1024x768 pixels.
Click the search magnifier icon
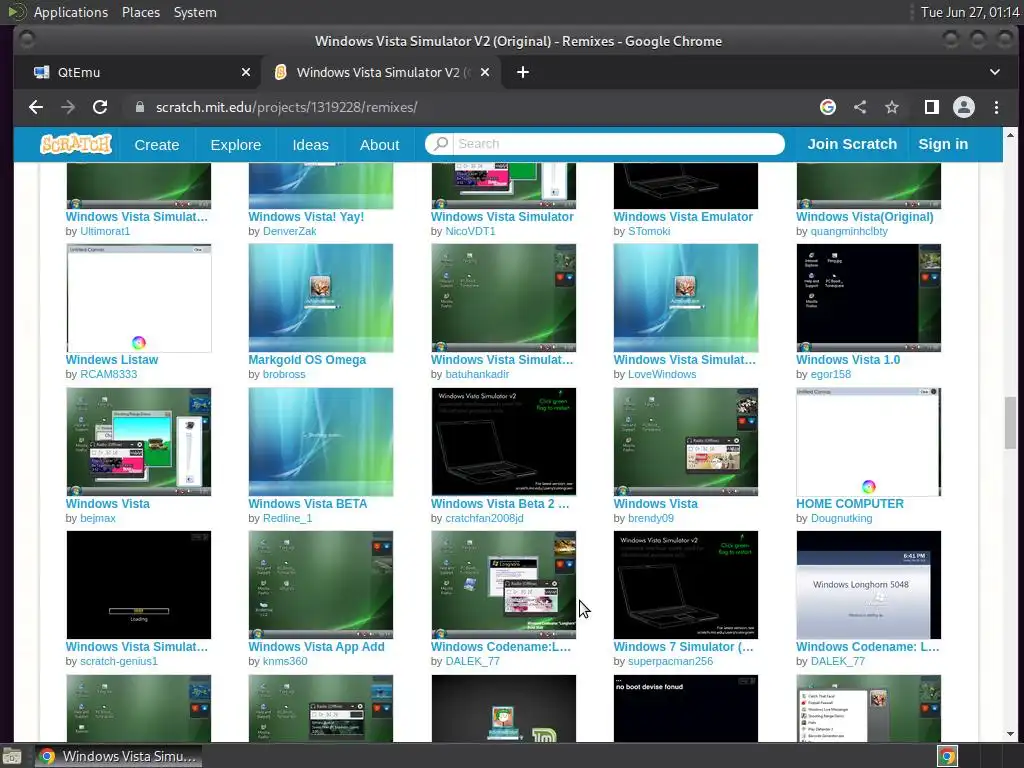(x=441, y=144)
